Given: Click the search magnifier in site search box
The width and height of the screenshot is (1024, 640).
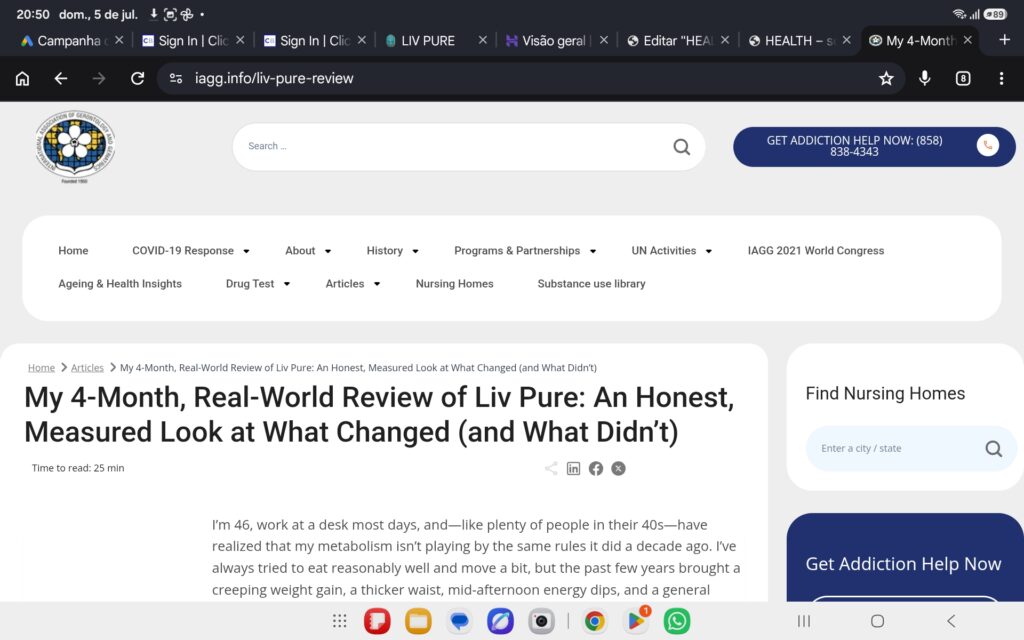Looking at the screenshot, I should [x=682, y=147].
